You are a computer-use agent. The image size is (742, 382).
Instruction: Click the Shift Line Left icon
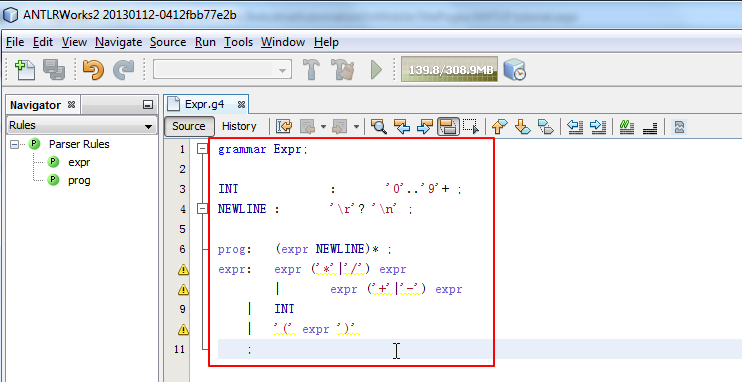coord(574,126)
